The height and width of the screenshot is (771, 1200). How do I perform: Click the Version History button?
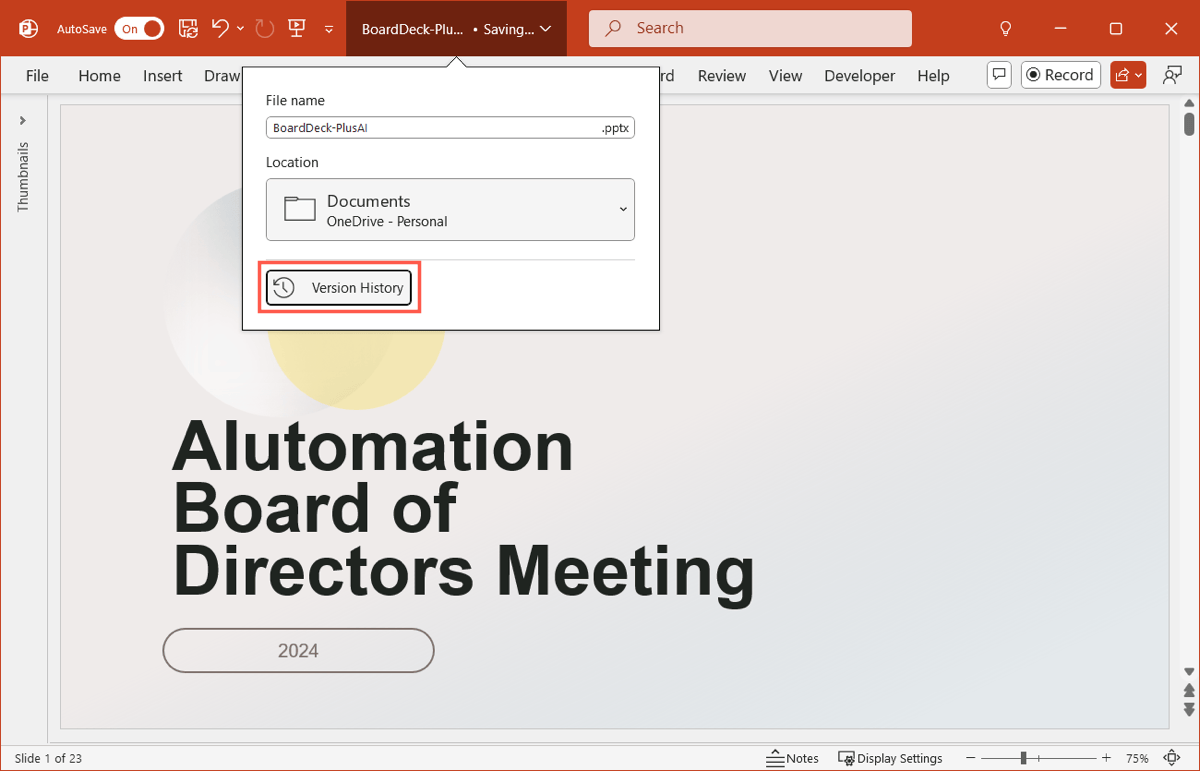point(339,288)
